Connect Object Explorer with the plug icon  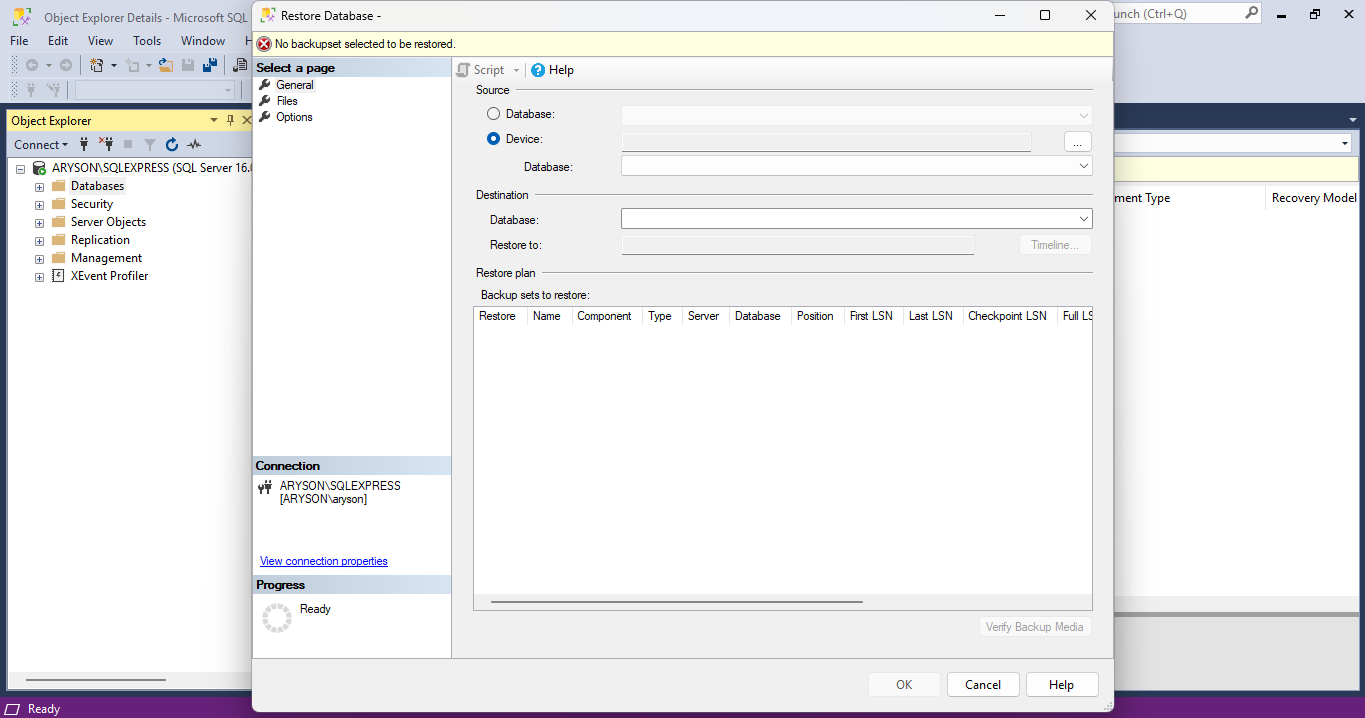[x=84, y=145]
